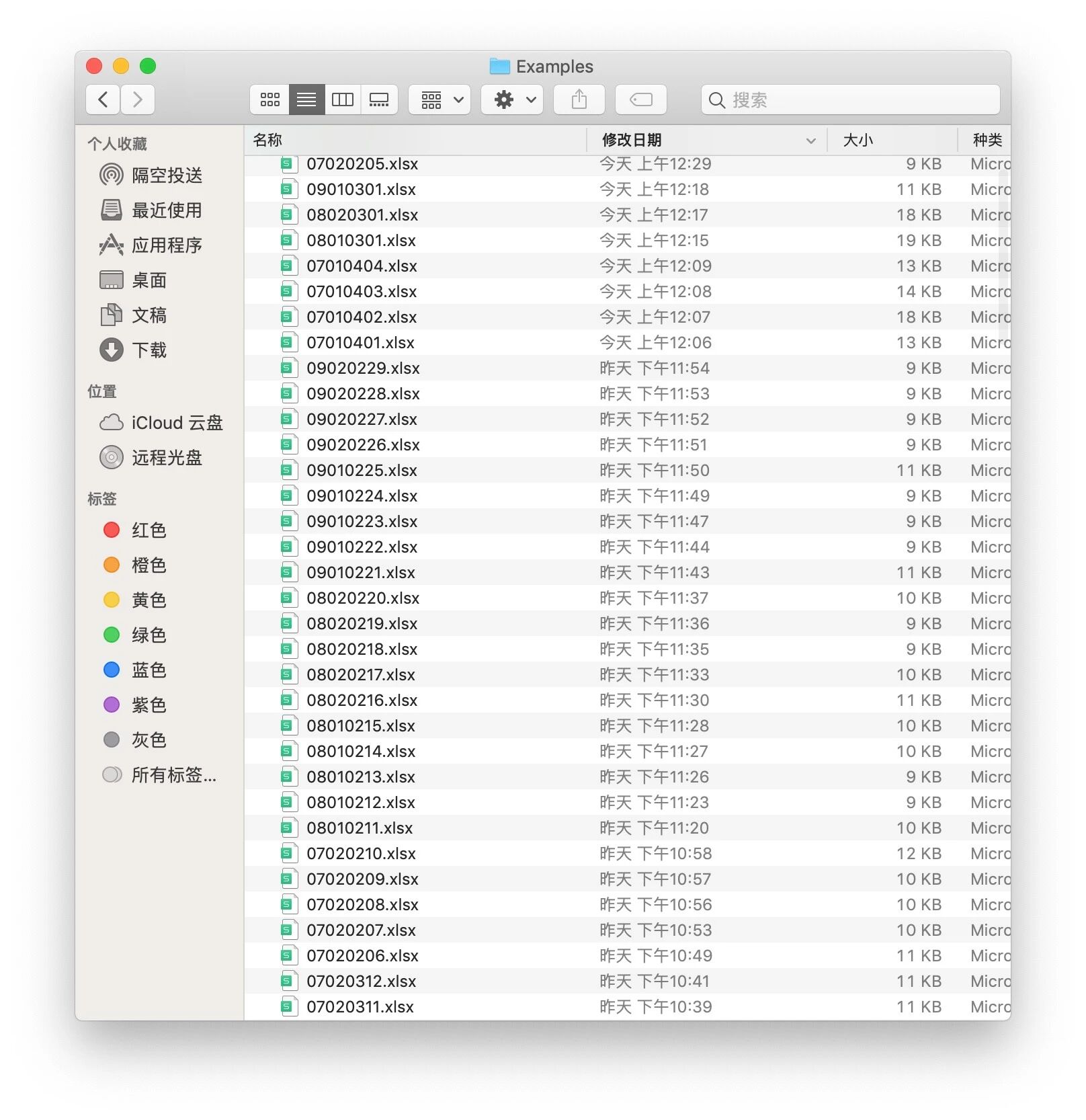
Task: Switch to icon view
Action: click(270, 100)
